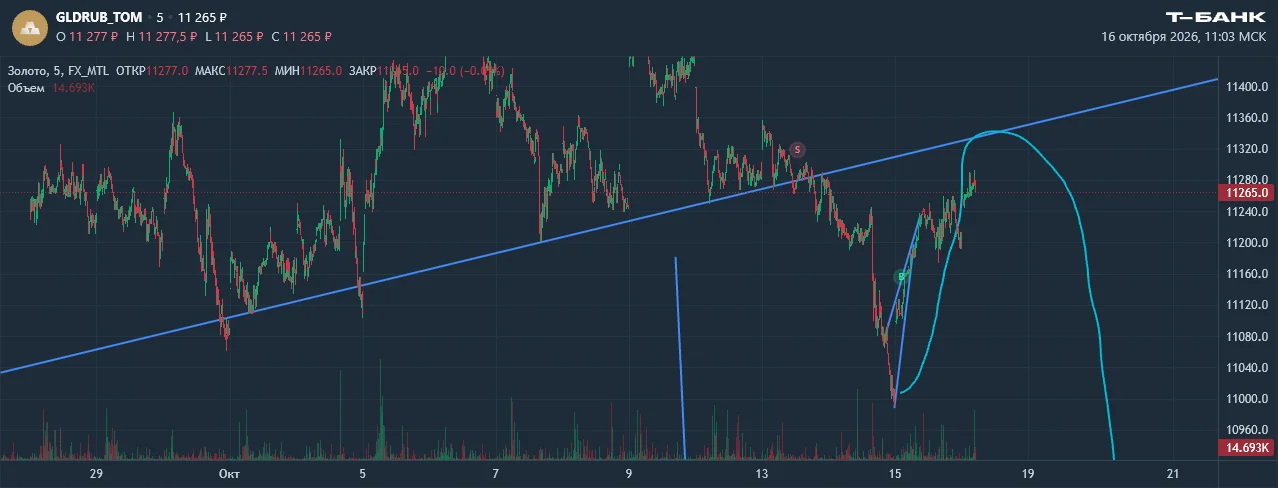Screen dimensions: 1278x488
Task: Click the 11080.0 price axis label
Action: pyautogui.click(x=1248, y=337)
